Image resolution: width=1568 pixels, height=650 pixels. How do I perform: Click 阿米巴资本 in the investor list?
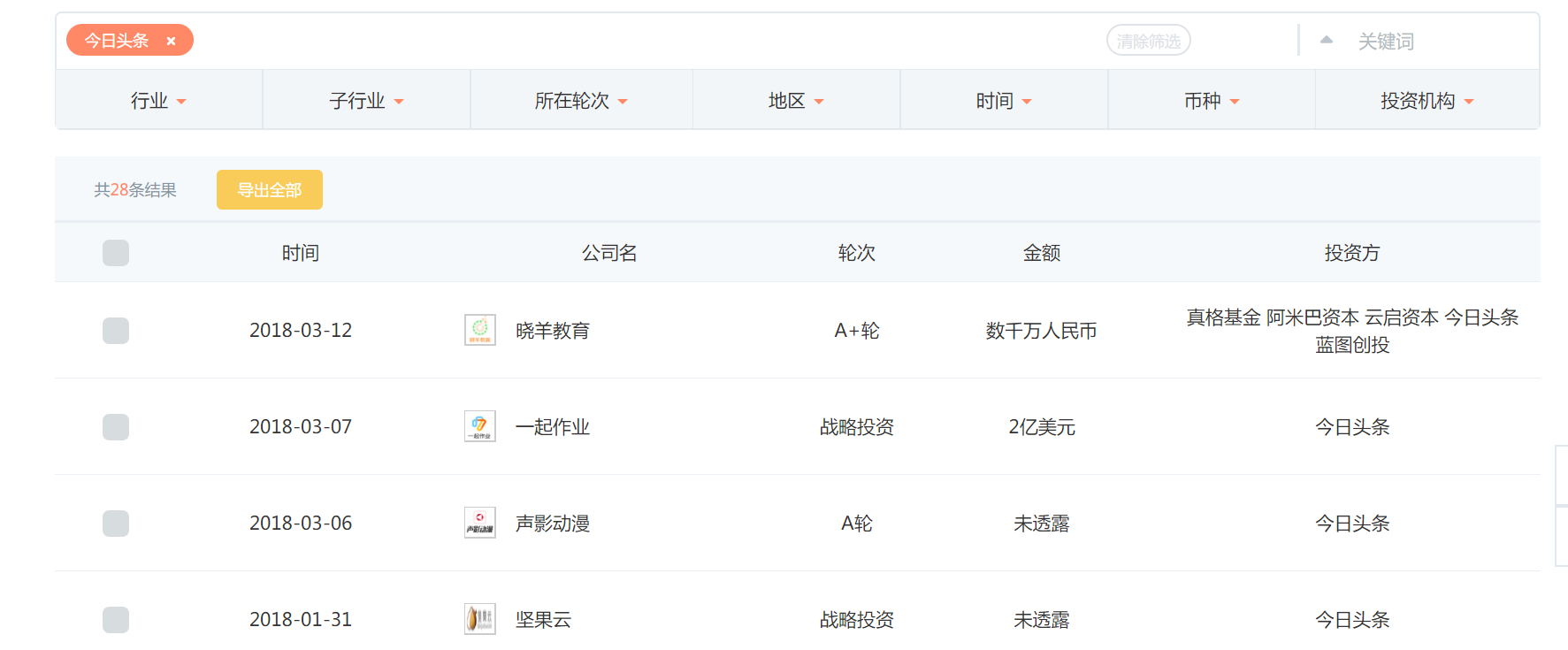tap(1312, 317)
